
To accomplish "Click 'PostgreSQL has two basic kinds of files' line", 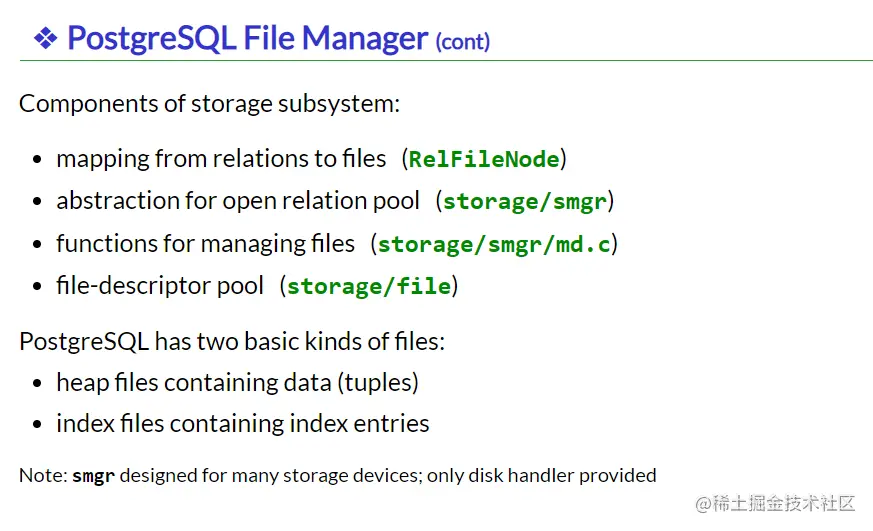I will (x=232, y=341).
